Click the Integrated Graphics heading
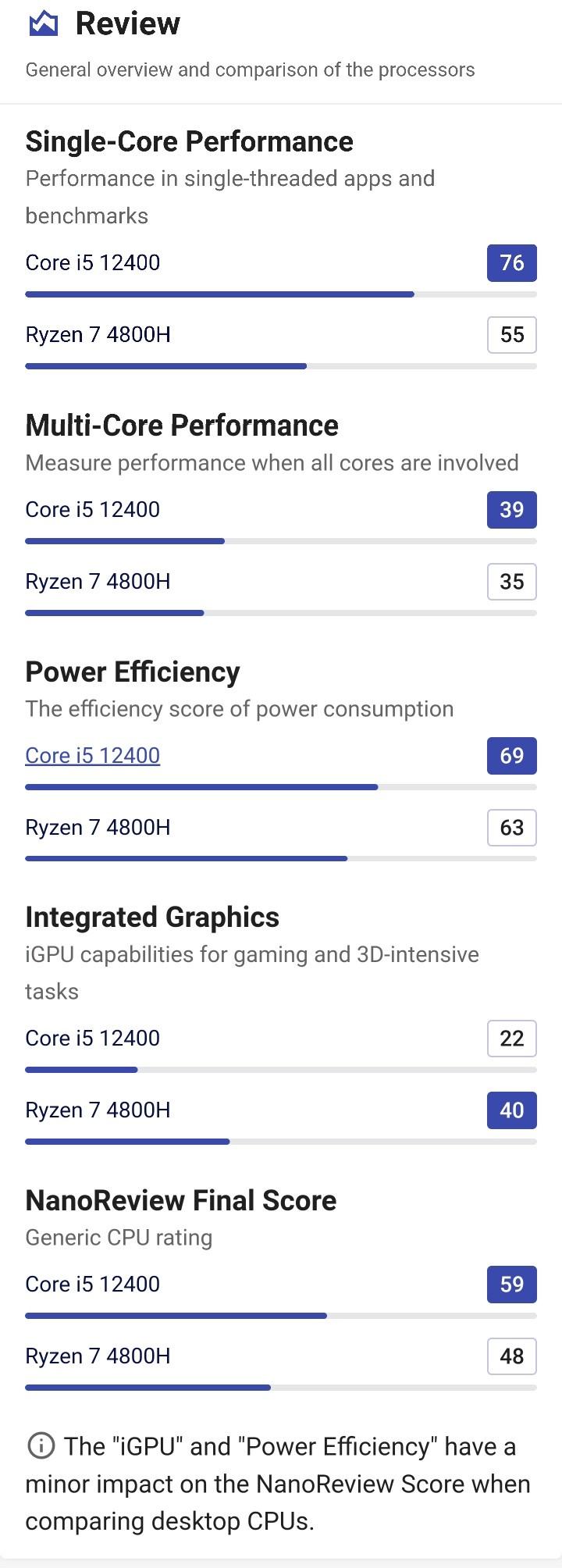The image size is (562, 1568). (152, 917)
